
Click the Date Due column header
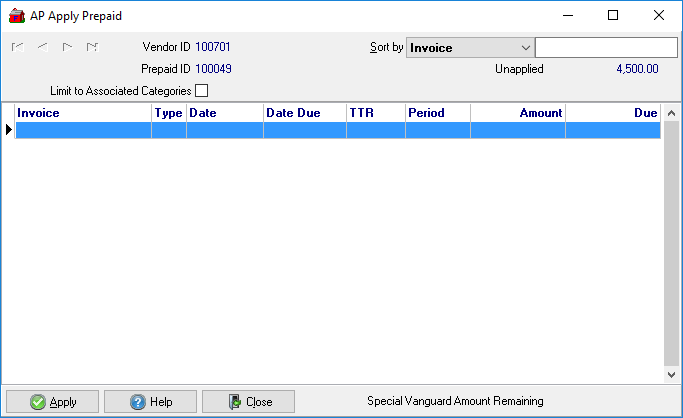[x=304, y=113]
